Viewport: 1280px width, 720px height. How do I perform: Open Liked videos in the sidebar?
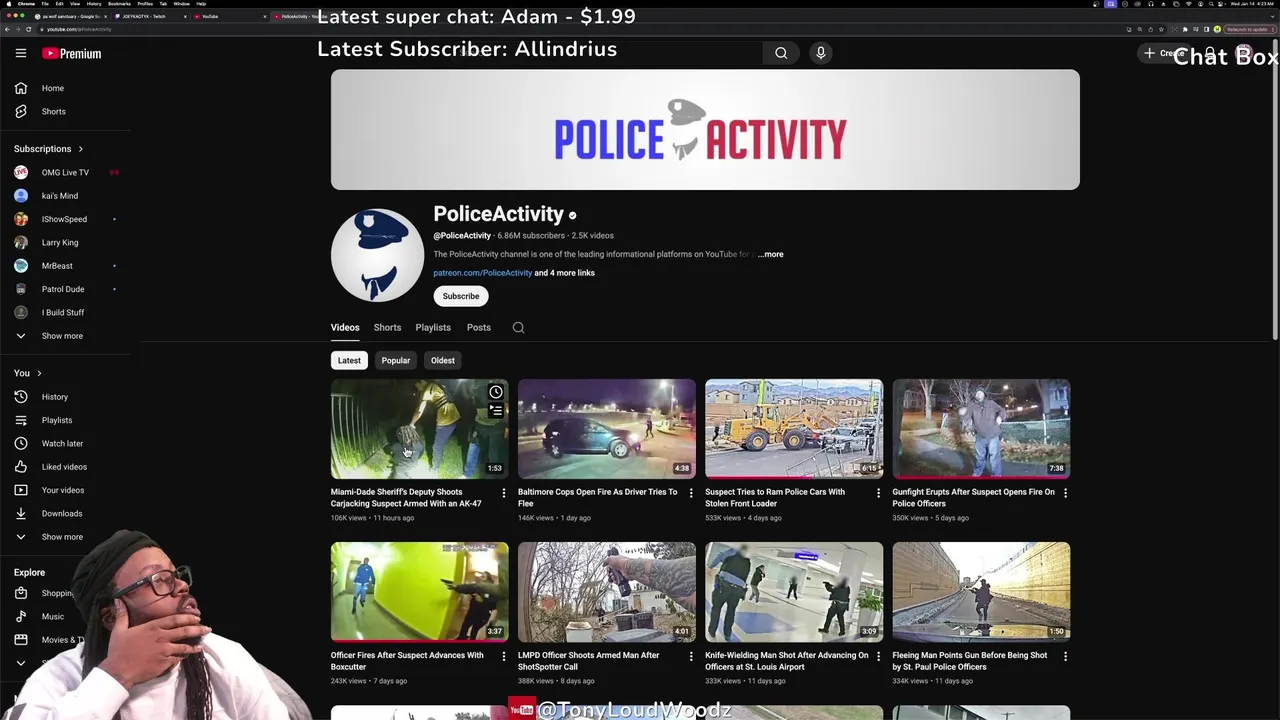66,467
